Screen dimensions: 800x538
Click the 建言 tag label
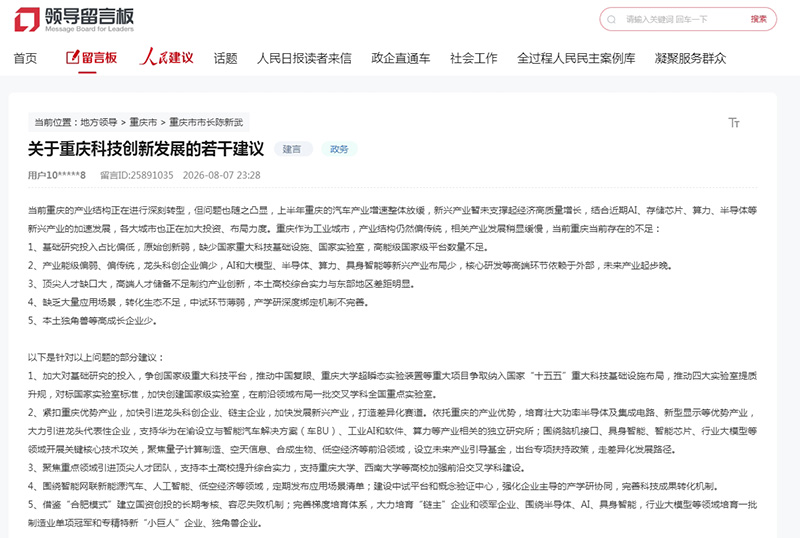click(x=292, y=149)
